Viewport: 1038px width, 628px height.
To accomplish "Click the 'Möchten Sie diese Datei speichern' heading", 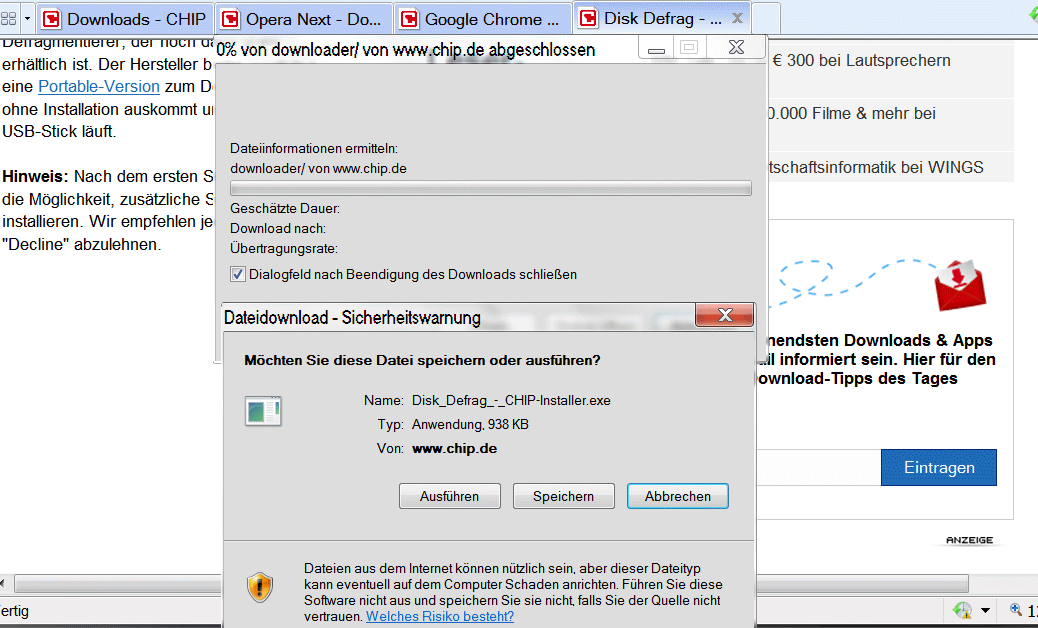I will tap(422, 361).
